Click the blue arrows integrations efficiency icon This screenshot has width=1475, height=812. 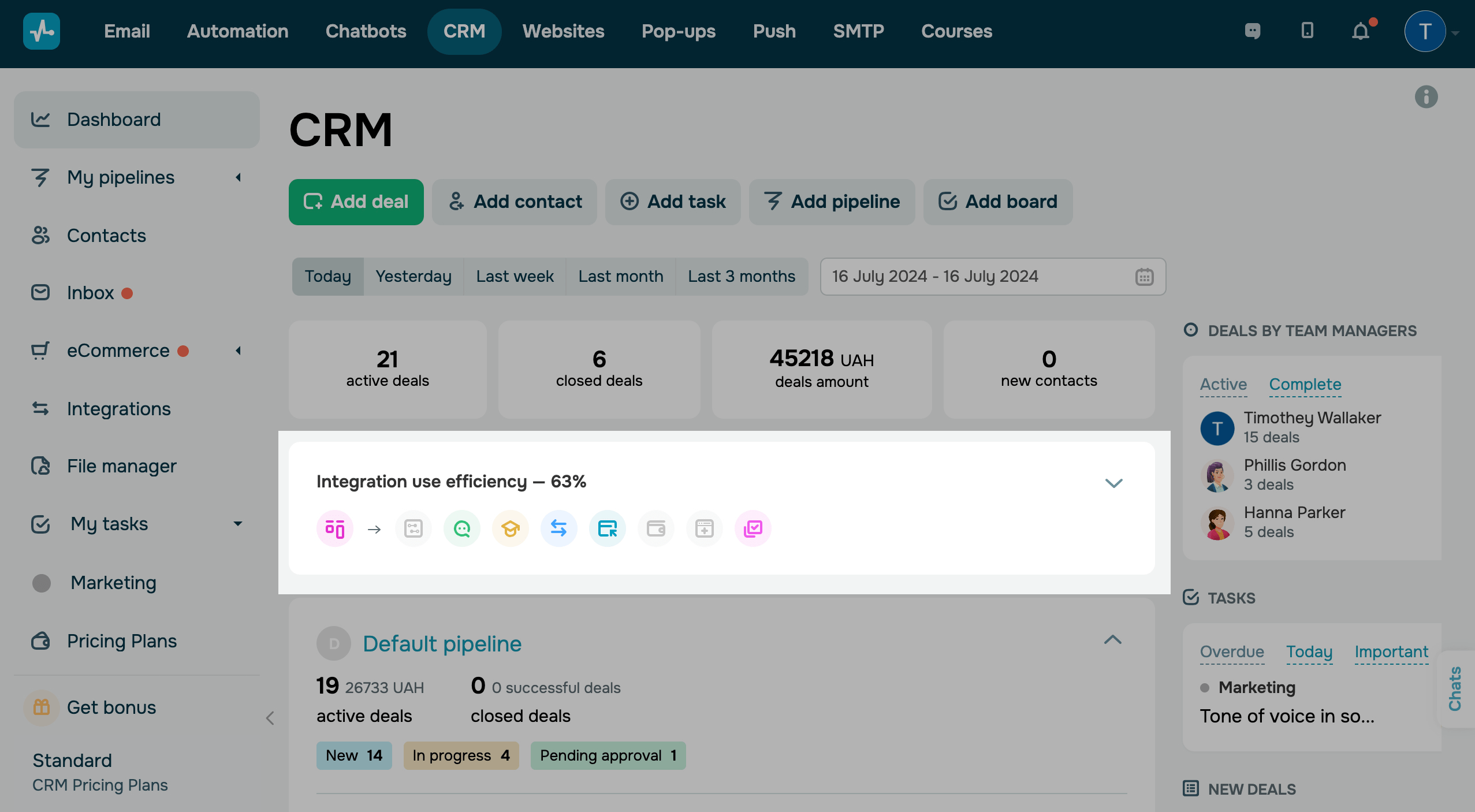pyautogui.click(x=558, y=528)
